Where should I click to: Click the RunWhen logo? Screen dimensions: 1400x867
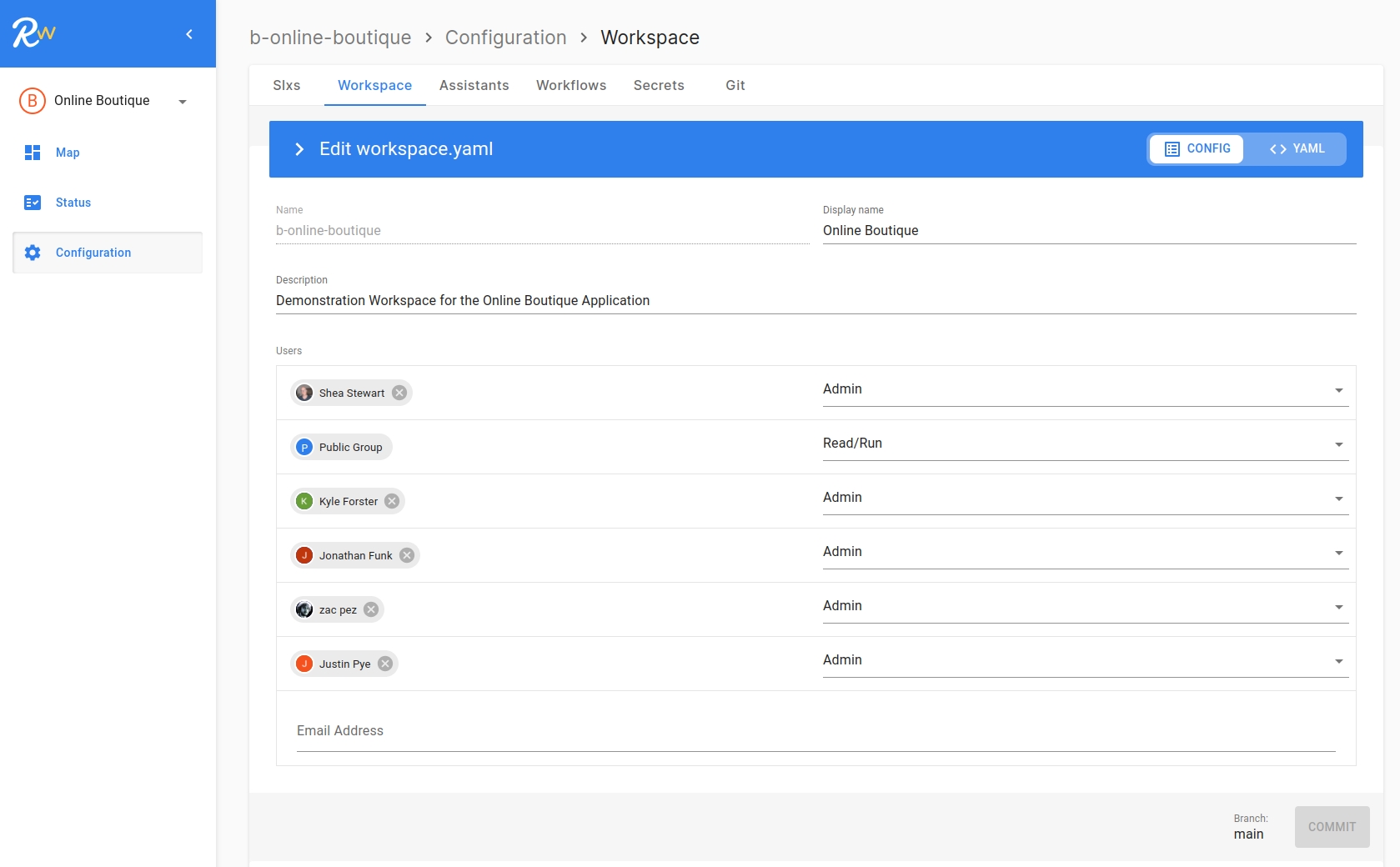click(32, 33)
